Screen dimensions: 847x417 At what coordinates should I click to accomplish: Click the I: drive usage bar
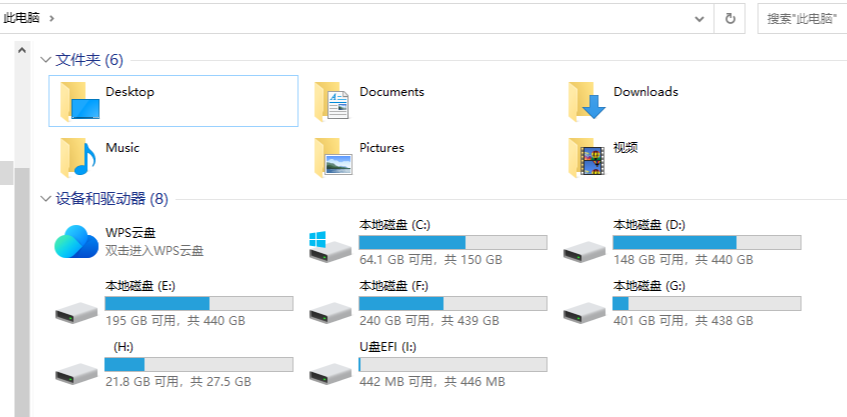click(453, 364)
